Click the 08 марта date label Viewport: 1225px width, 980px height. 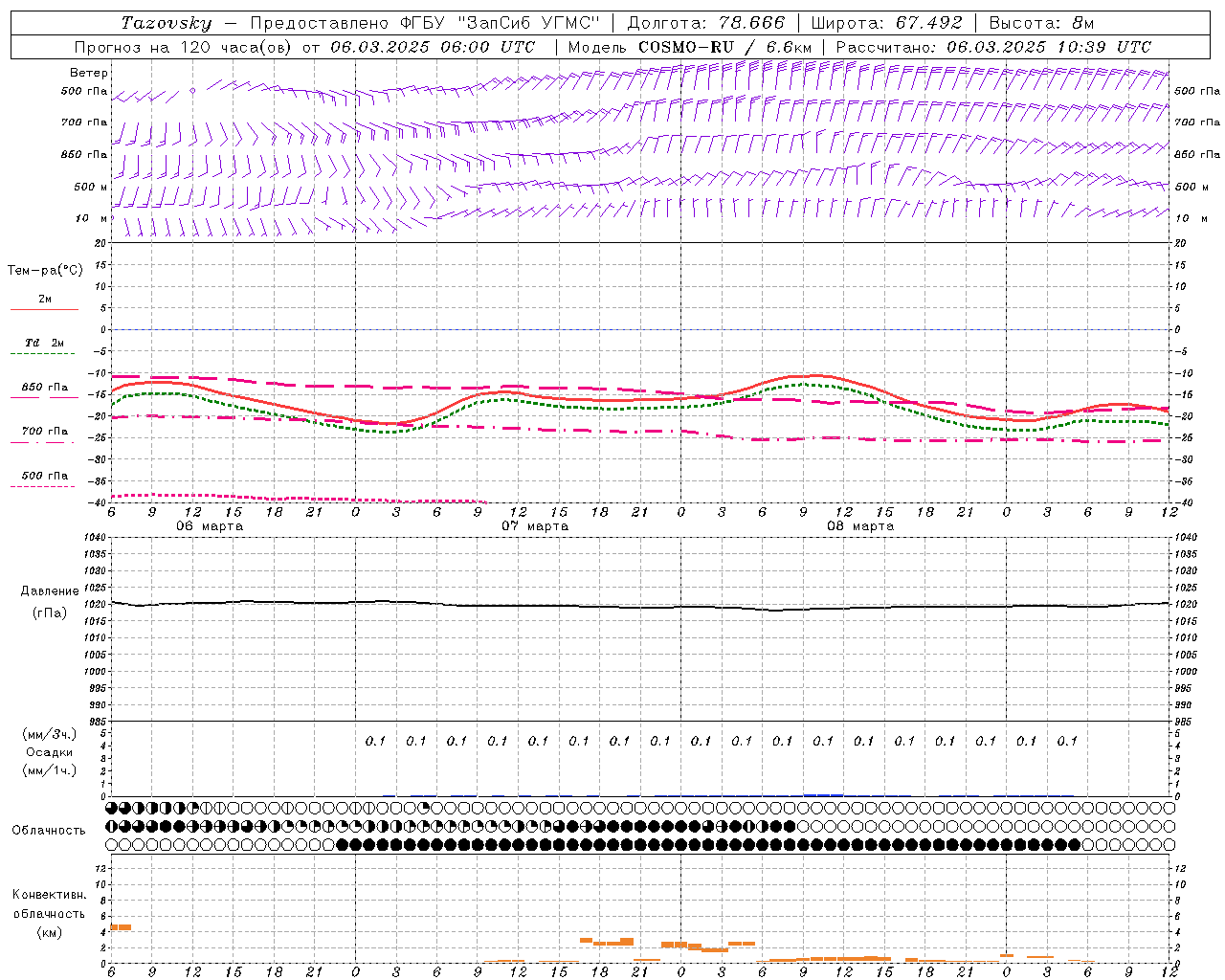pos(860,526)
